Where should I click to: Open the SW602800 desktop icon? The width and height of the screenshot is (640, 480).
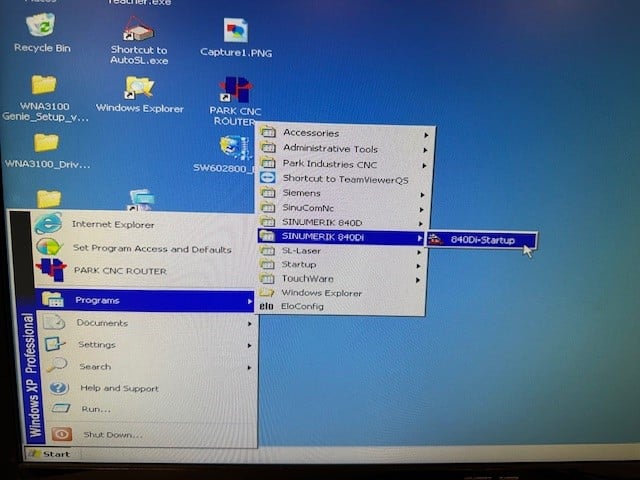tap(234, 149)
